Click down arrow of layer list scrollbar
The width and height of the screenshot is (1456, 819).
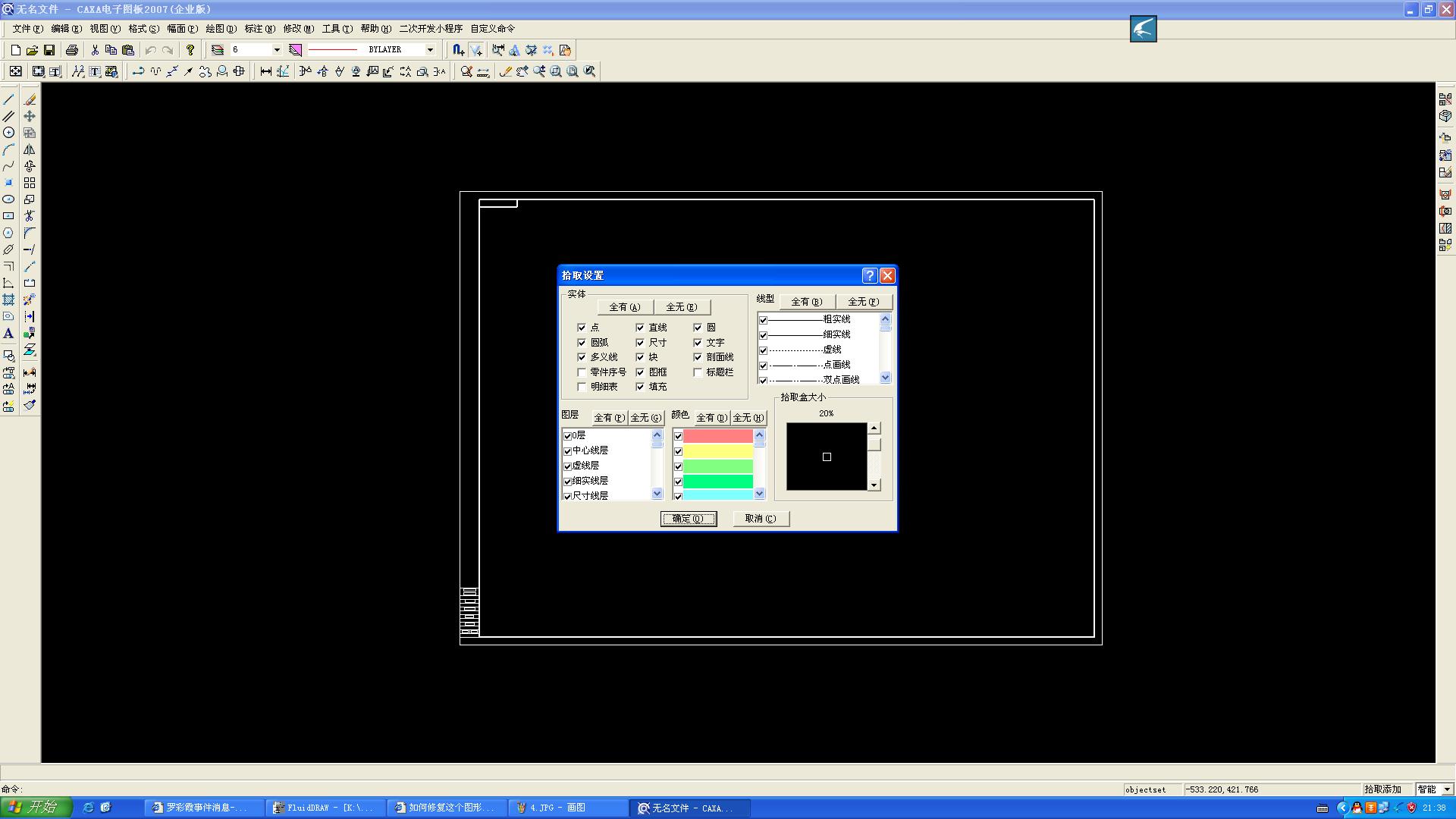coord(657,494)
